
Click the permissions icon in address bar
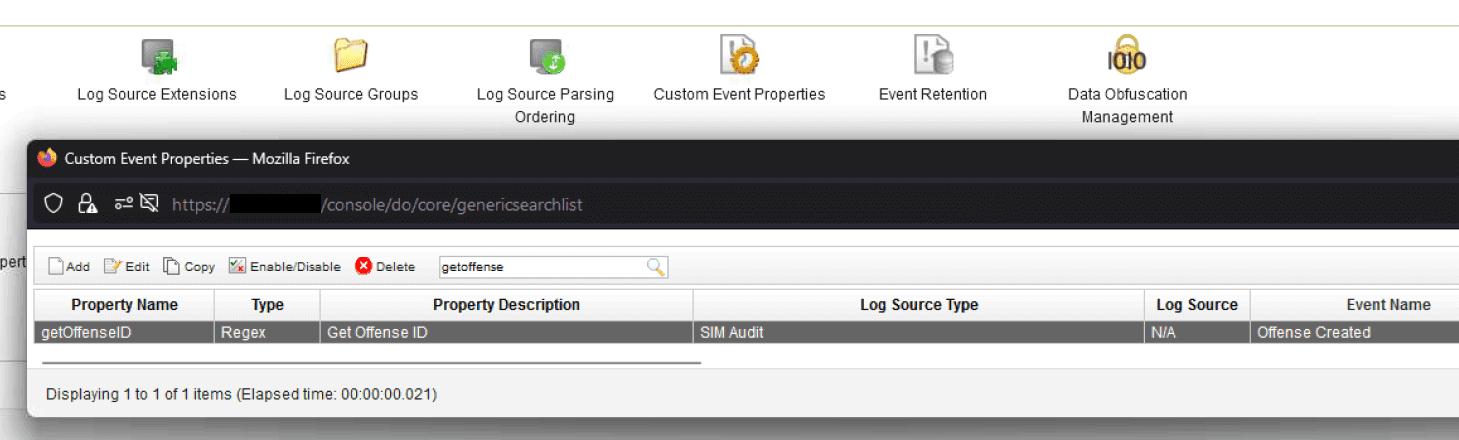coord(123,204)
